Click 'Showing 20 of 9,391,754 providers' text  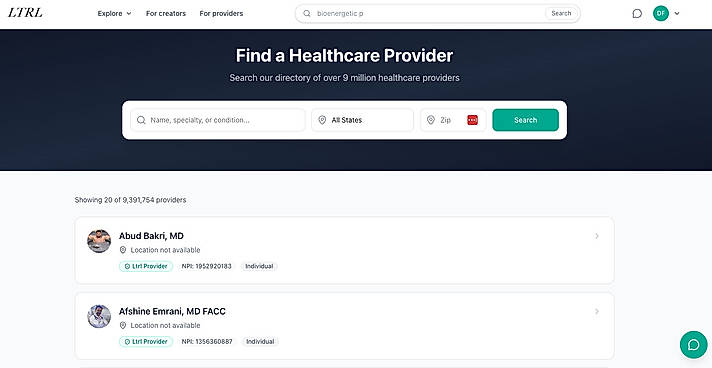130,200
